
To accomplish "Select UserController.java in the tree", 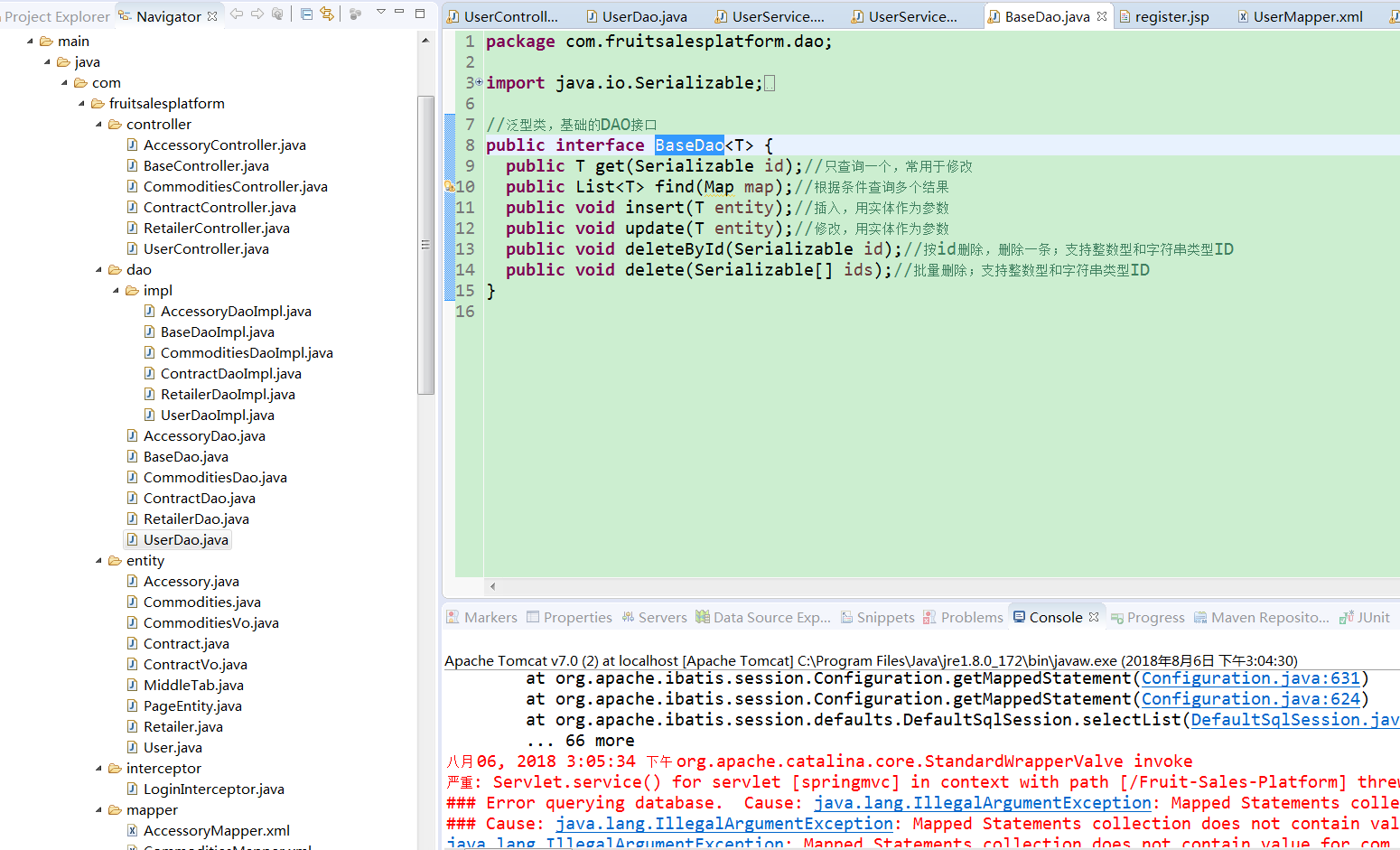I will coord(206,249).
